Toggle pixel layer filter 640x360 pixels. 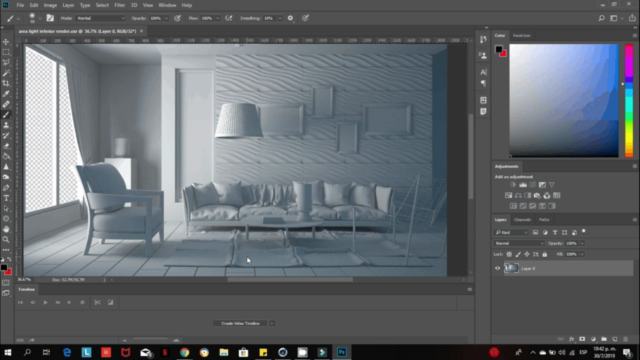pyautogui.click(x=535, y=232)
